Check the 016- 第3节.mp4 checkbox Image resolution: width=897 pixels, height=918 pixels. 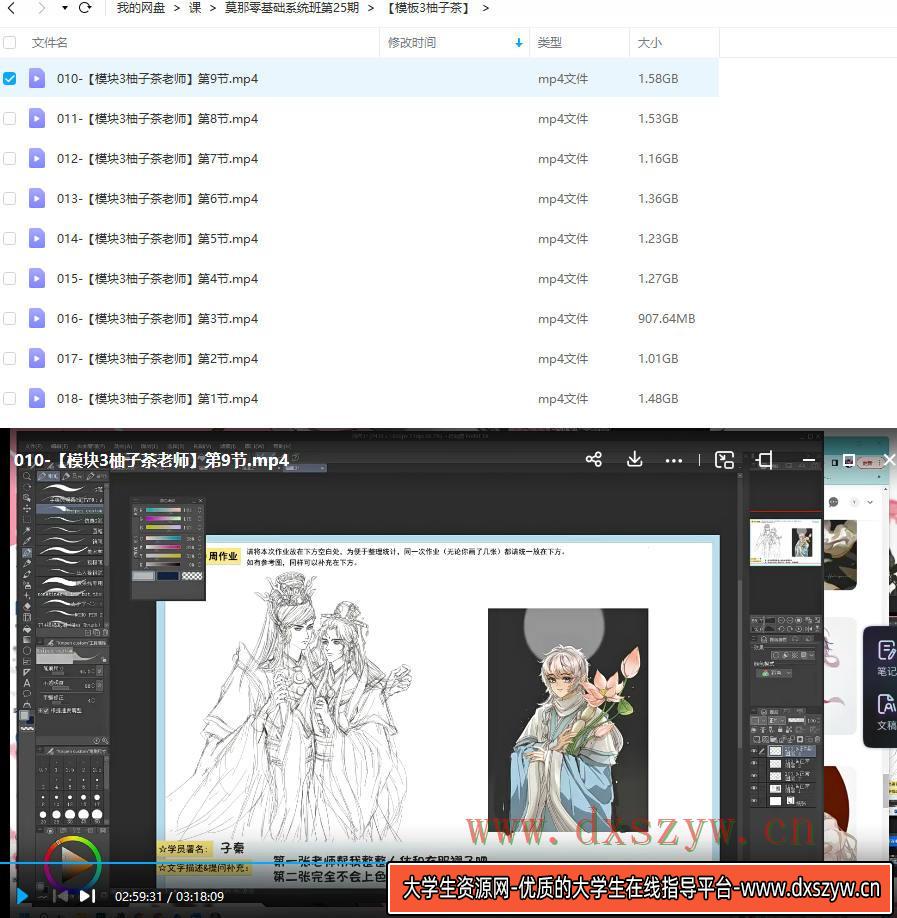tap(9, 318)
